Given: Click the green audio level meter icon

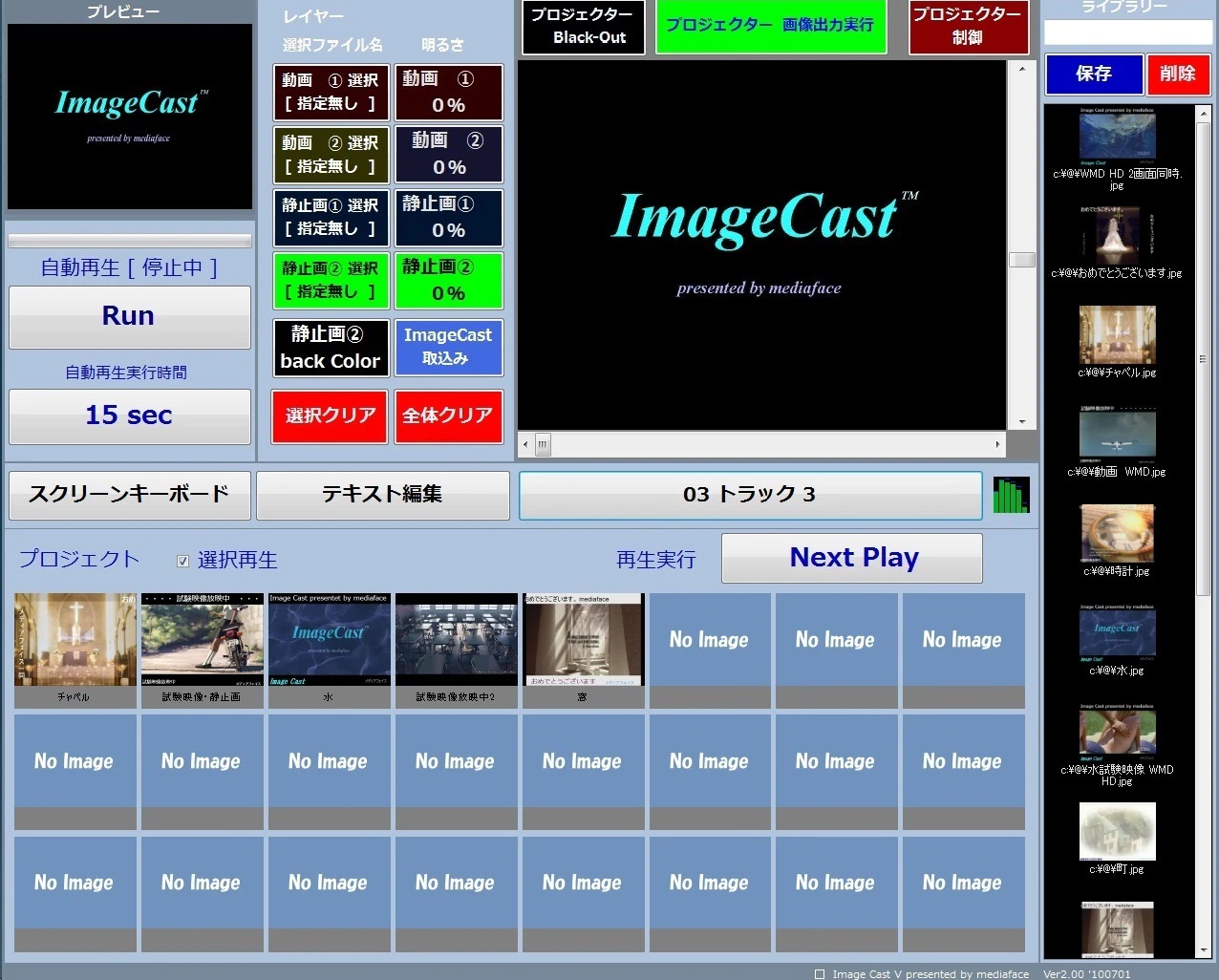Looking at the screenshot, I should [x=1011, y=495].
